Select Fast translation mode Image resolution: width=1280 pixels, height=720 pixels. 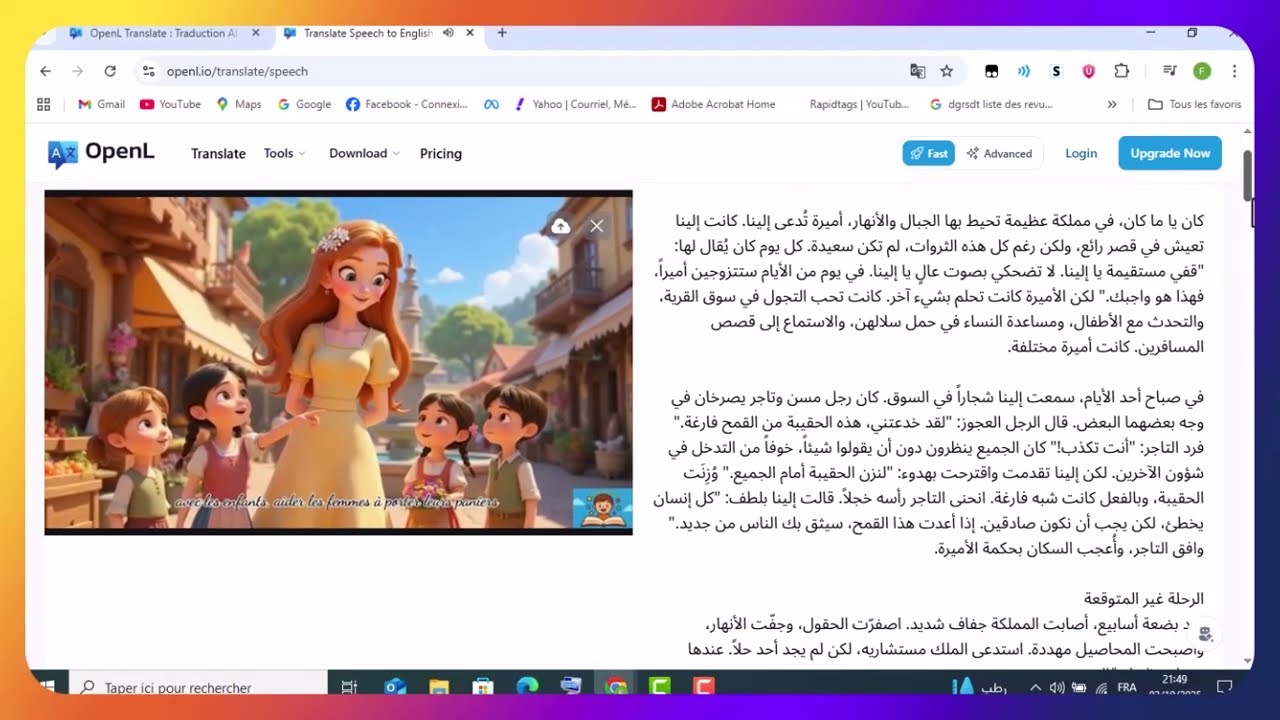[x=928, y=153]
